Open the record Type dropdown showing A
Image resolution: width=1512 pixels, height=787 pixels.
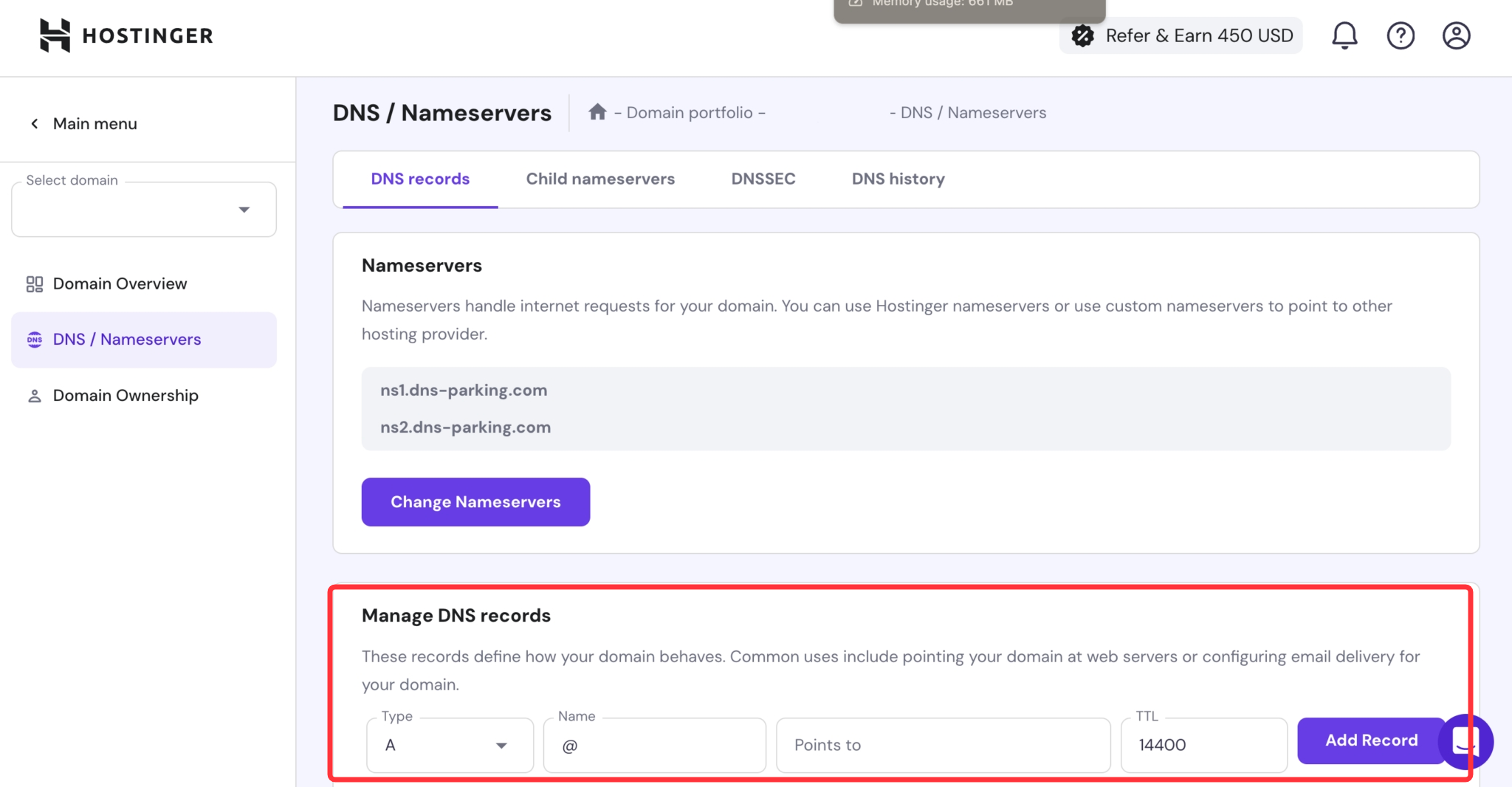pyautogui.click(x=450, y=745)
